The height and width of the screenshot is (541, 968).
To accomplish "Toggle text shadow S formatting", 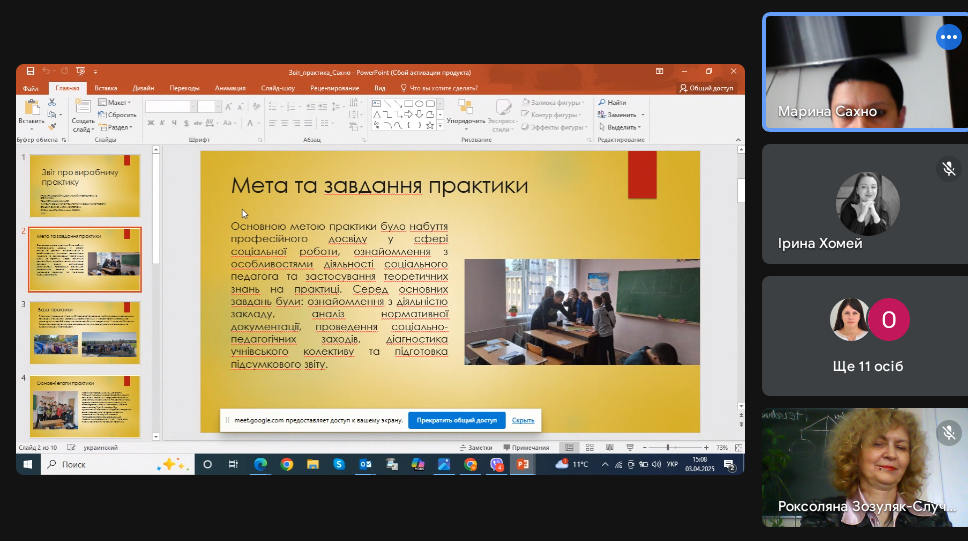I will 186,123.
